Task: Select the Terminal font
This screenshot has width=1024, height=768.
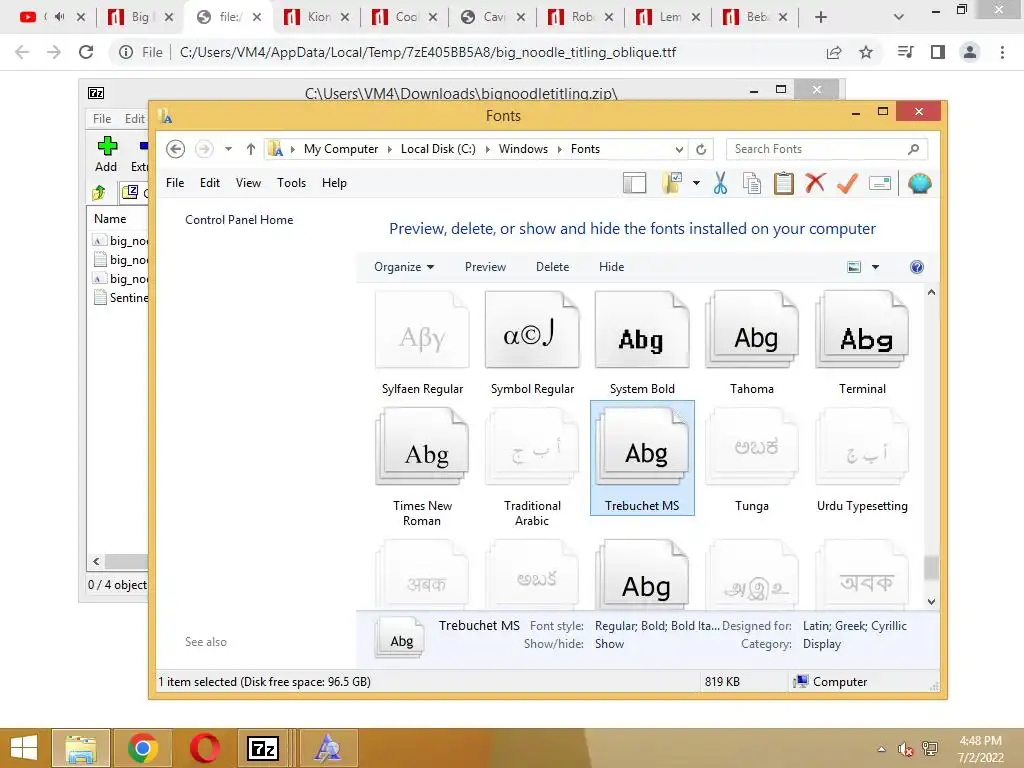Action: click(862, 344)
